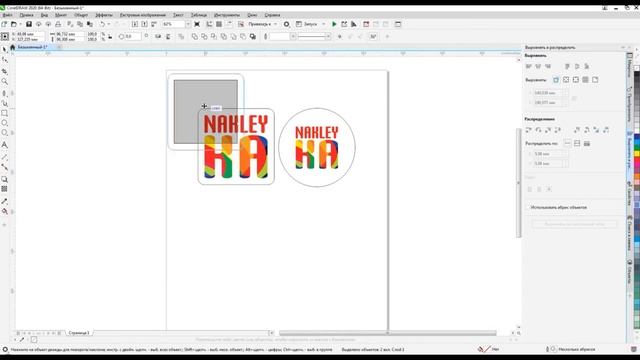
Task: Select the Parallel Dimension line tool
Action: click(x=4, y=157)
